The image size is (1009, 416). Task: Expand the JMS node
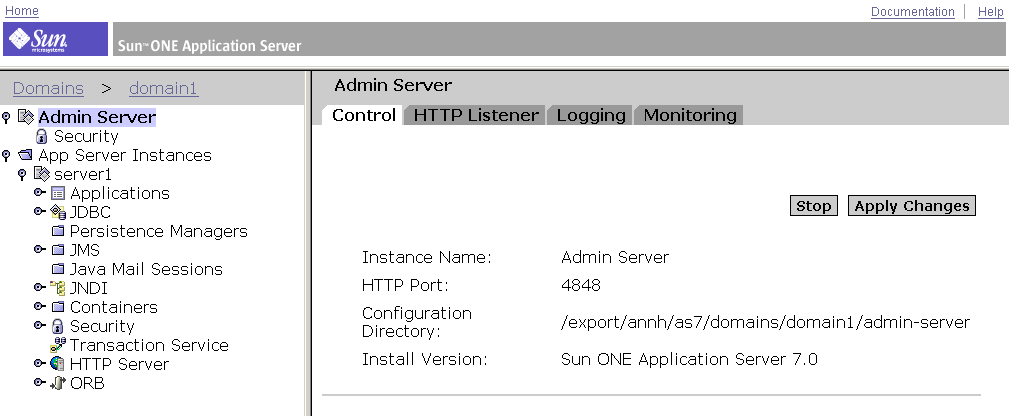click(40, 249)
